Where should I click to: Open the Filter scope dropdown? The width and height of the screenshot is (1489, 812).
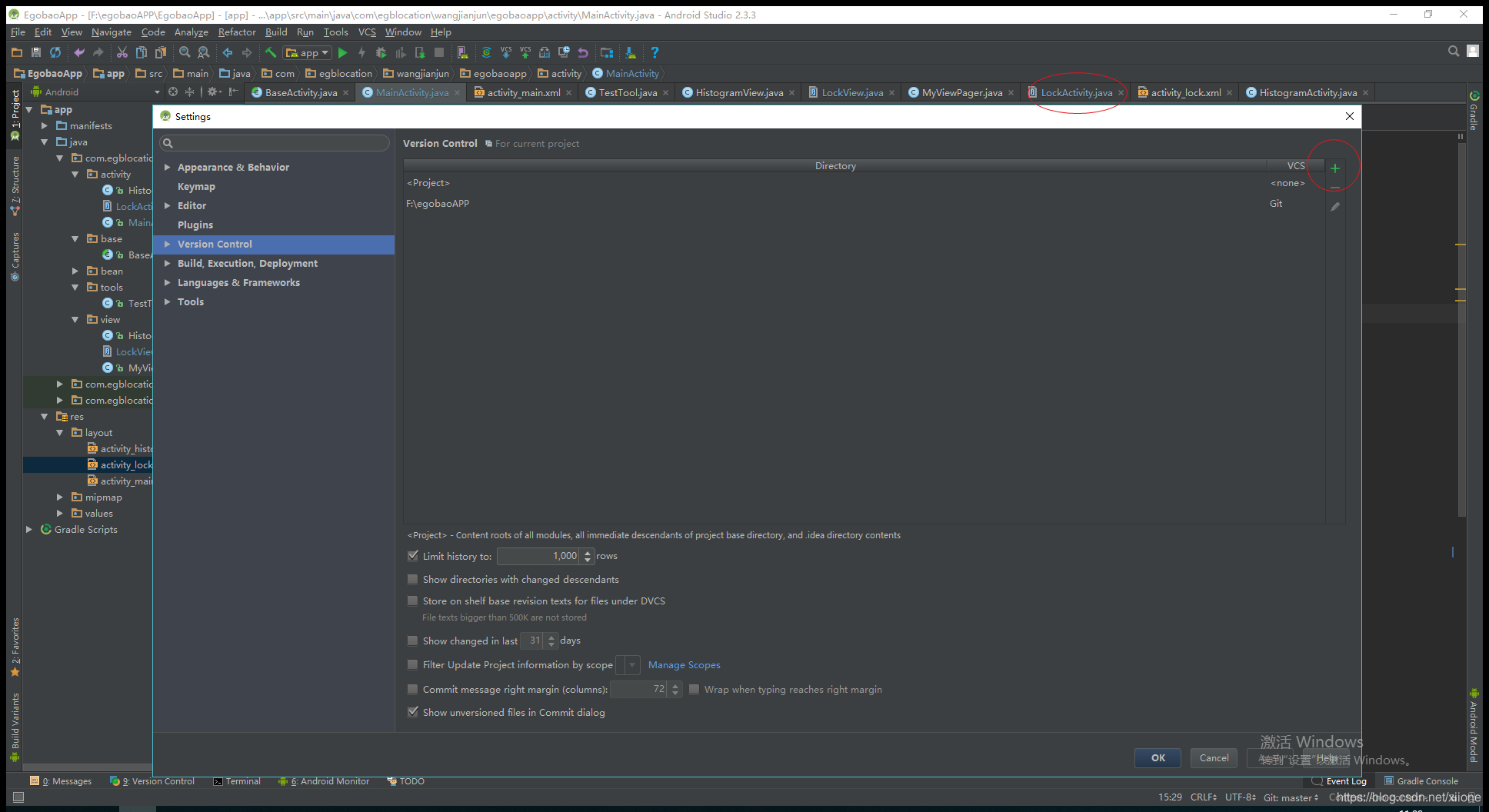pyautogui.click(x=628, y=664)
